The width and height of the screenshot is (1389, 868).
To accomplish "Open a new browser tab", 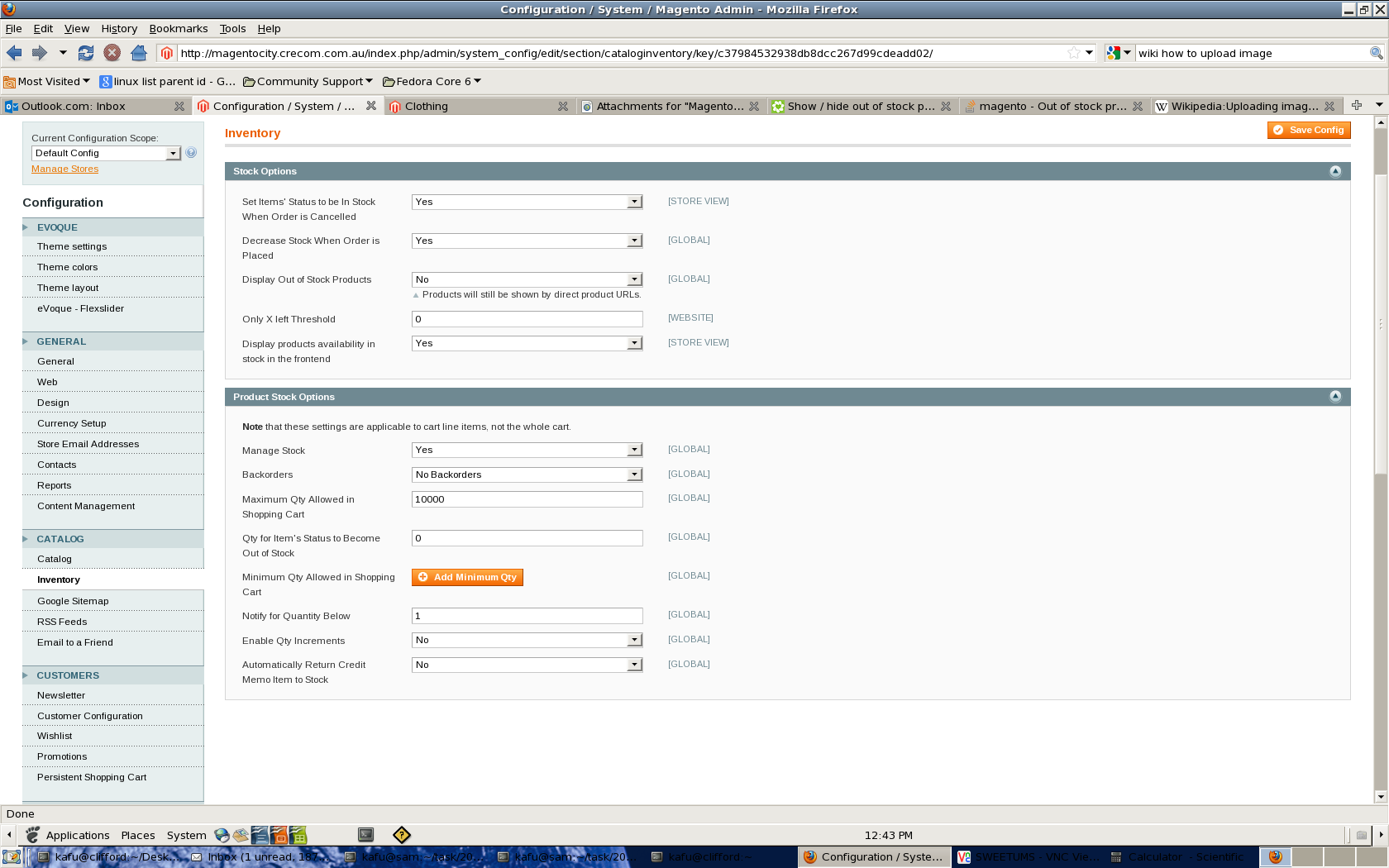I will point(1357,105).
